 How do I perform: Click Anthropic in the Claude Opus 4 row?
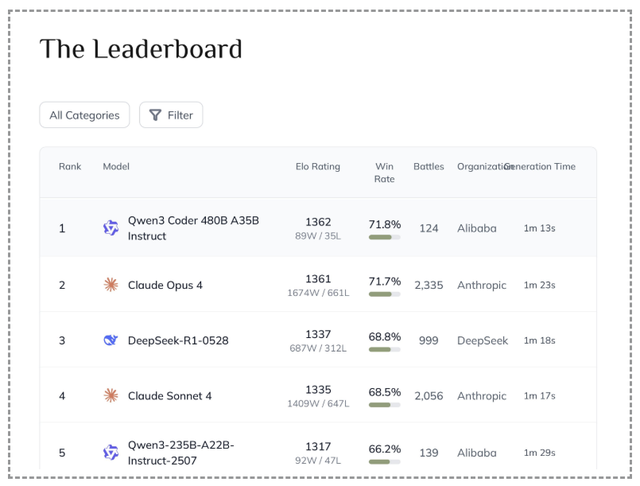tap(482, 285)
